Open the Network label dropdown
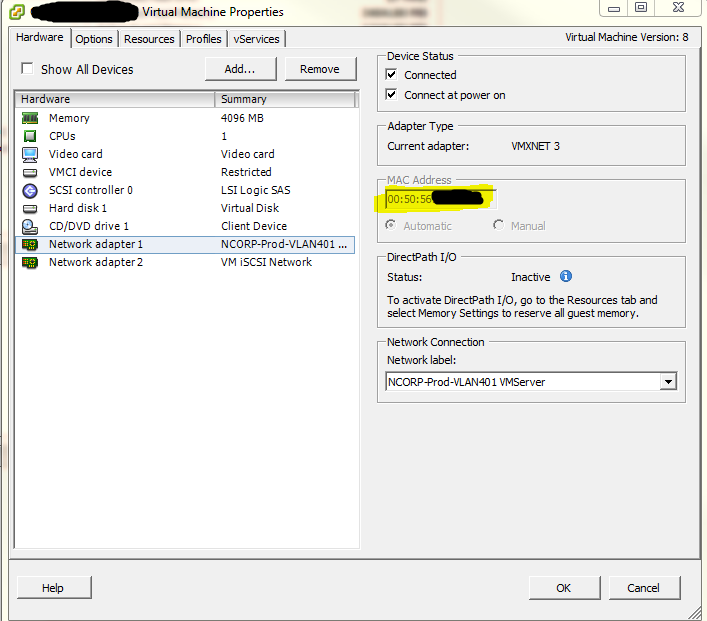The width and height of the screenshot is (707, 621). click(667, 381)
